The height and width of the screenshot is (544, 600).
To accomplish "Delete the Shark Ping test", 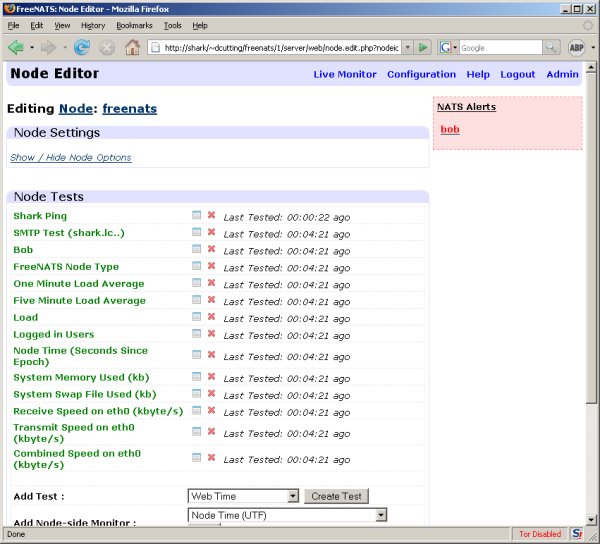I will [211, 215].
